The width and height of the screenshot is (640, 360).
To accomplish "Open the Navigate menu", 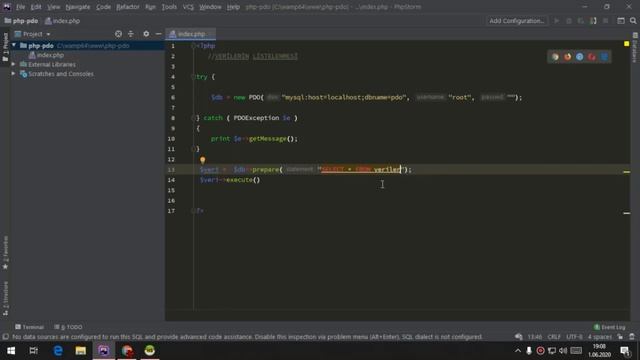I will pyautogui.click(x=78, y=7).
